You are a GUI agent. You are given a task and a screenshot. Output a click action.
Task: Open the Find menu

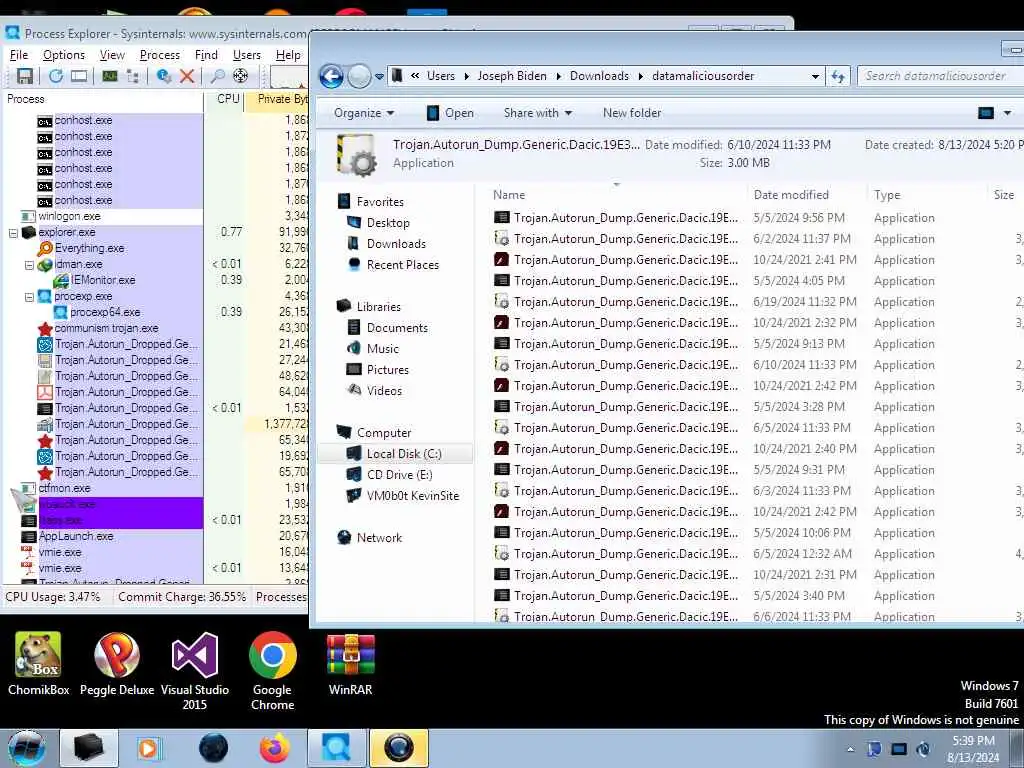point(206,55)
